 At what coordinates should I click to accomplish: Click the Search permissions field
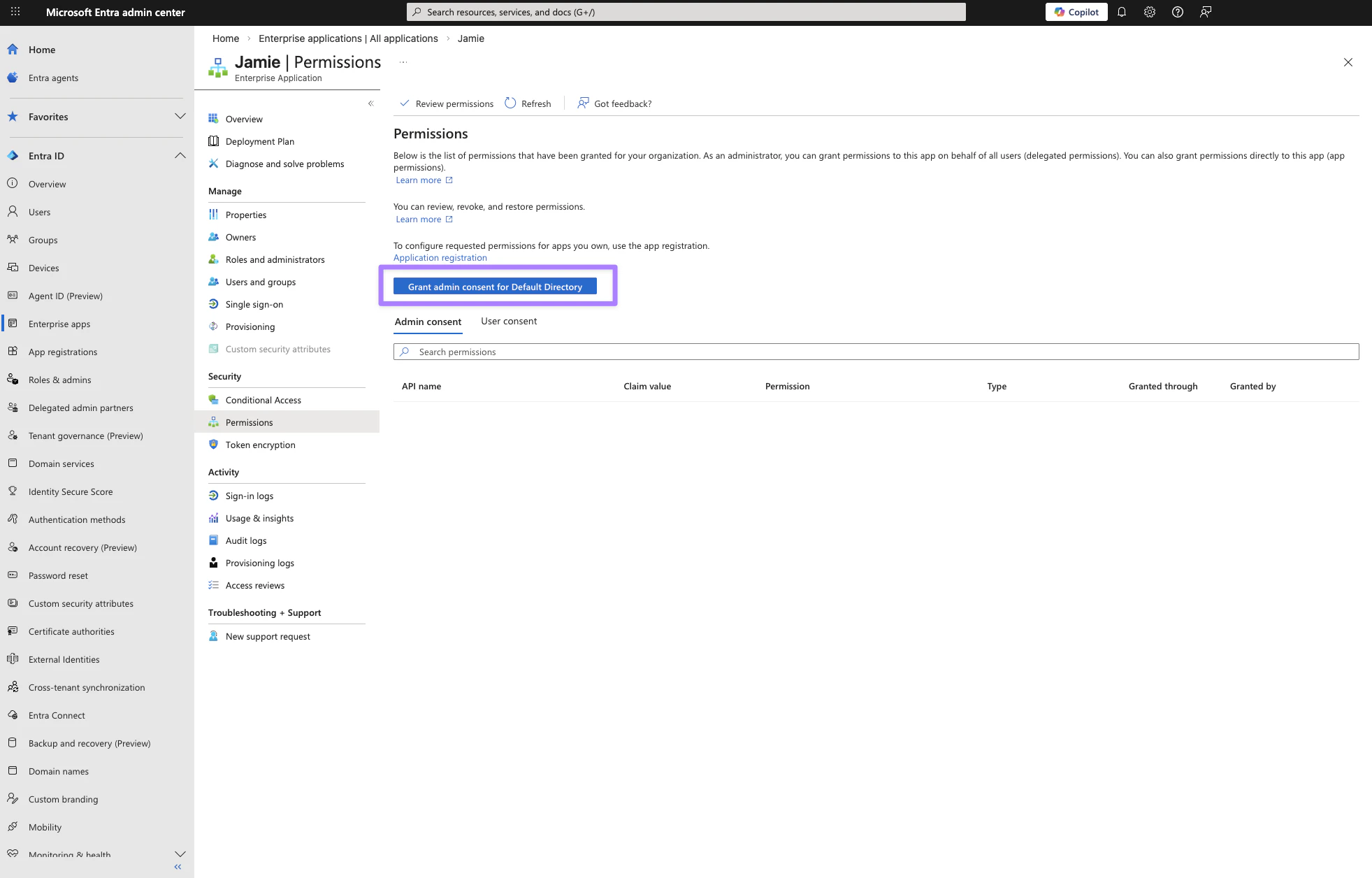coord(875,352)
